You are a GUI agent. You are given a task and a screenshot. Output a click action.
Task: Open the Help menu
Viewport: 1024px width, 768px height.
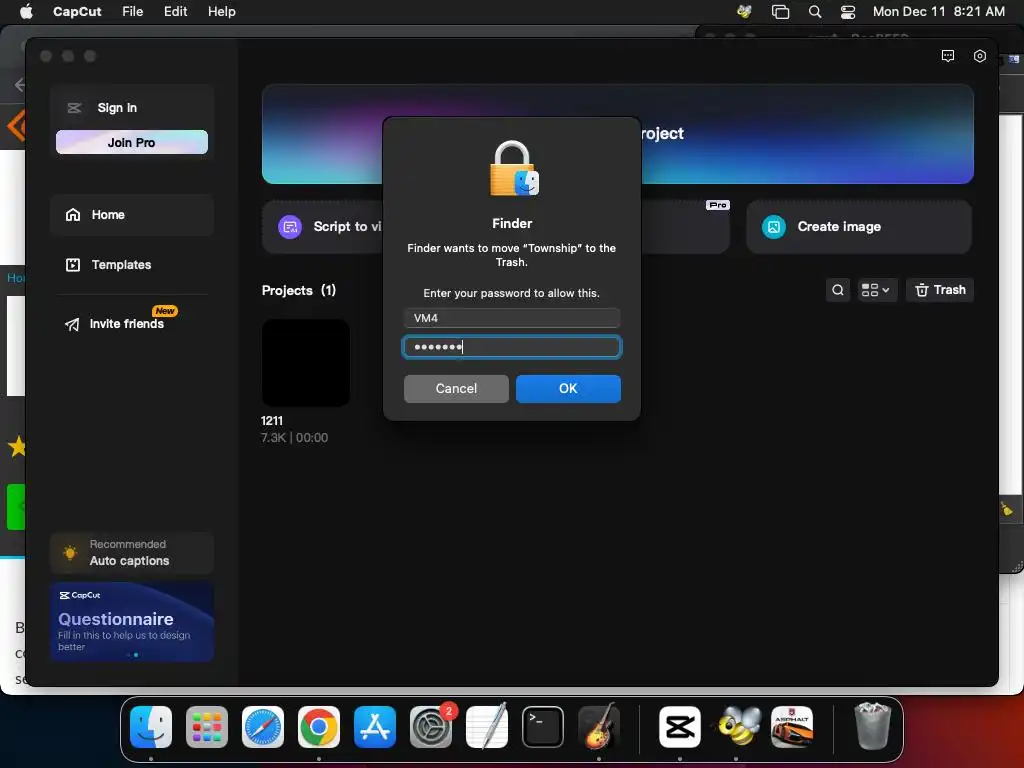pos(221,11)
